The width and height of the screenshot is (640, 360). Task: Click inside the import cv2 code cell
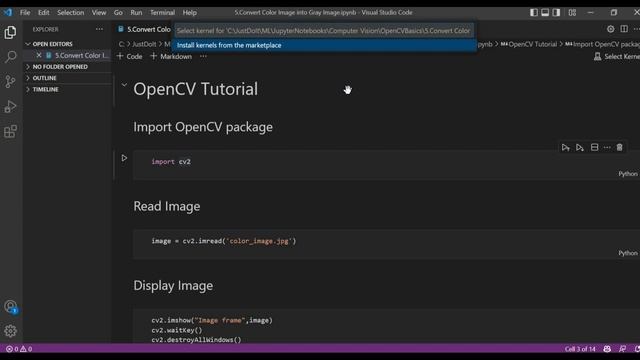386,164
